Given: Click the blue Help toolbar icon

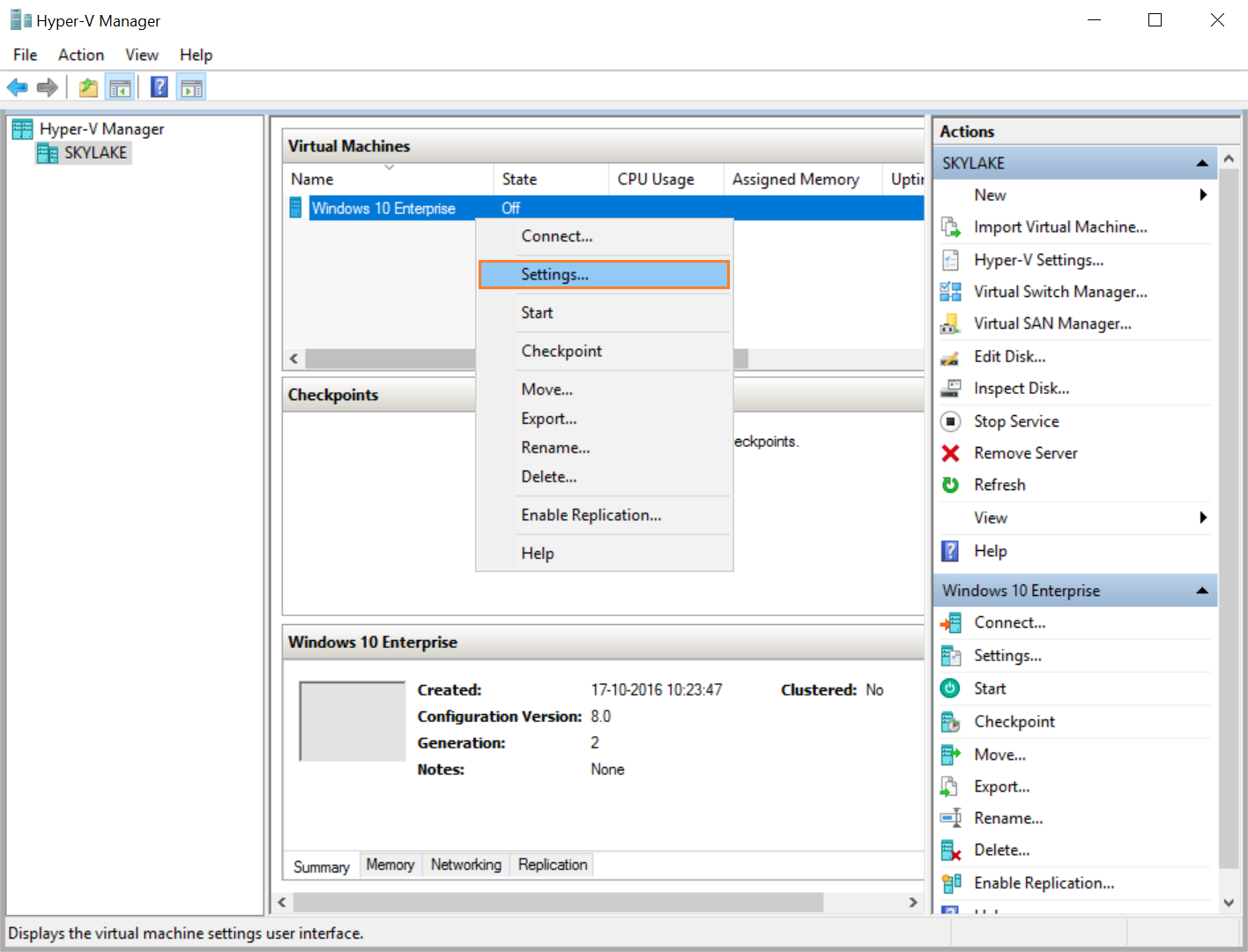Looking at the screenshot, I should click(160, 87).
